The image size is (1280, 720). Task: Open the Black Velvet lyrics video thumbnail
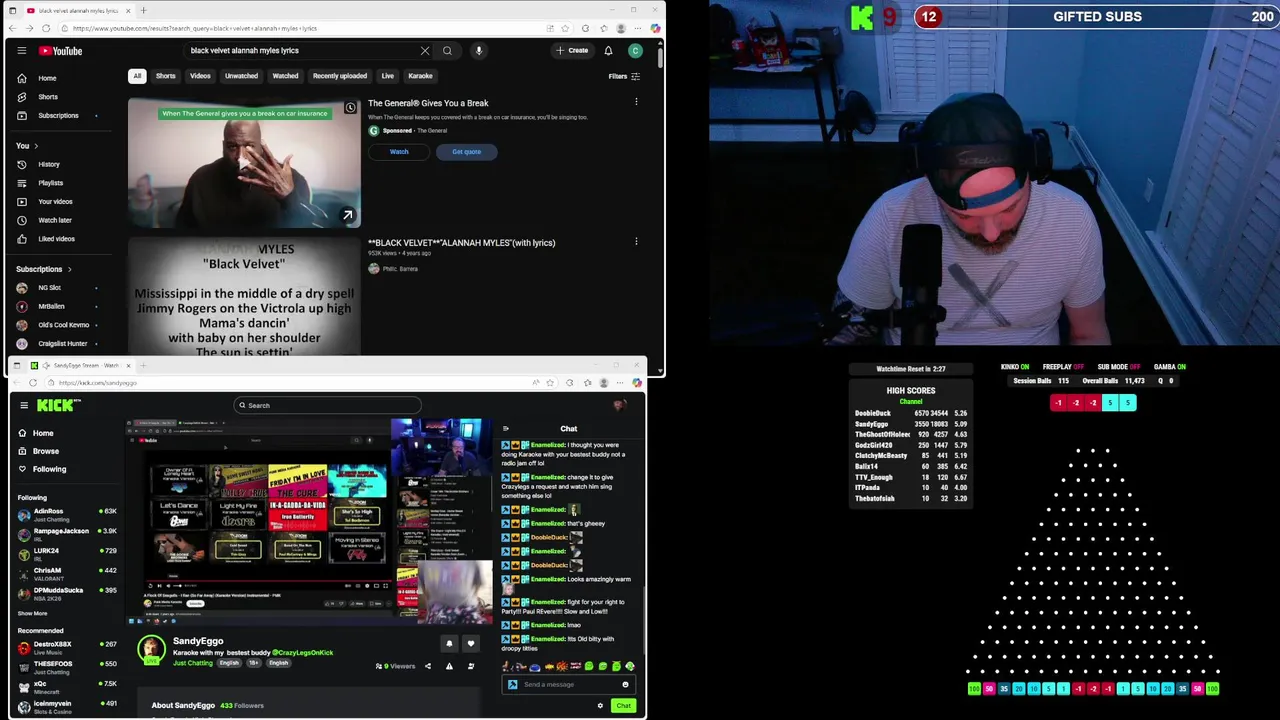coord(244,296)
